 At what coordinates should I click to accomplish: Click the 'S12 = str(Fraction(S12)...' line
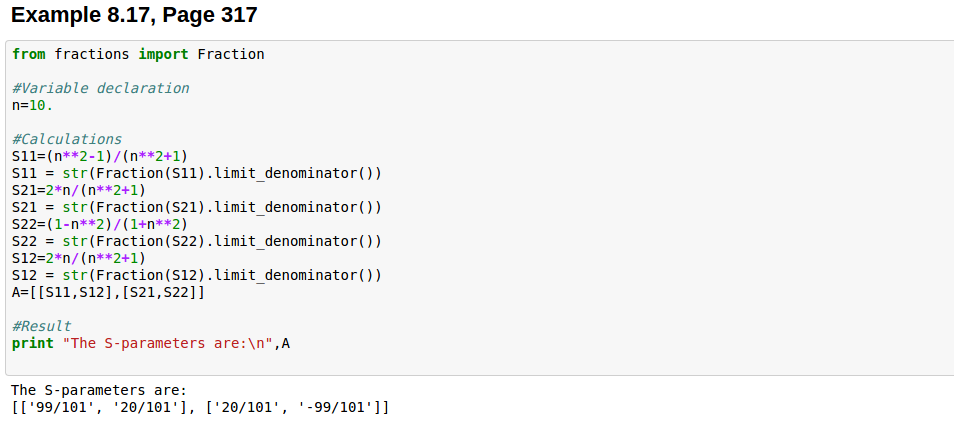[x=196, y=275]
